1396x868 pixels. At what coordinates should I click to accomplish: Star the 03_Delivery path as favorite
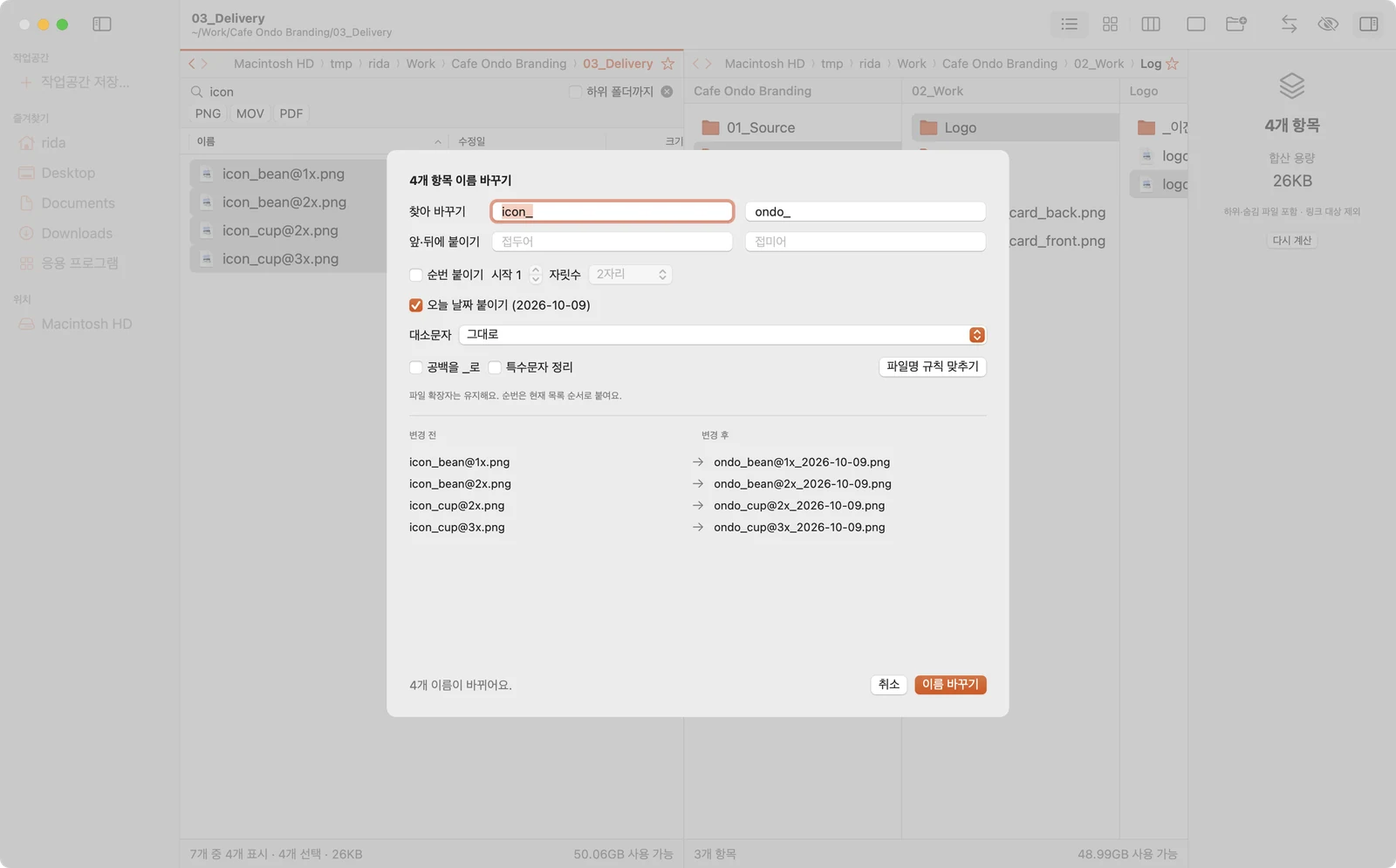[667, 64]
